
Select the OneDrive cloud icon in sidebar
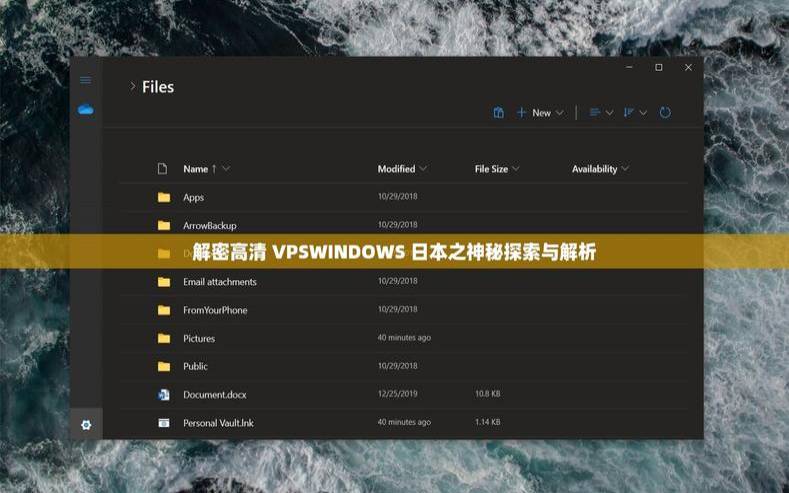pos(86,110)
